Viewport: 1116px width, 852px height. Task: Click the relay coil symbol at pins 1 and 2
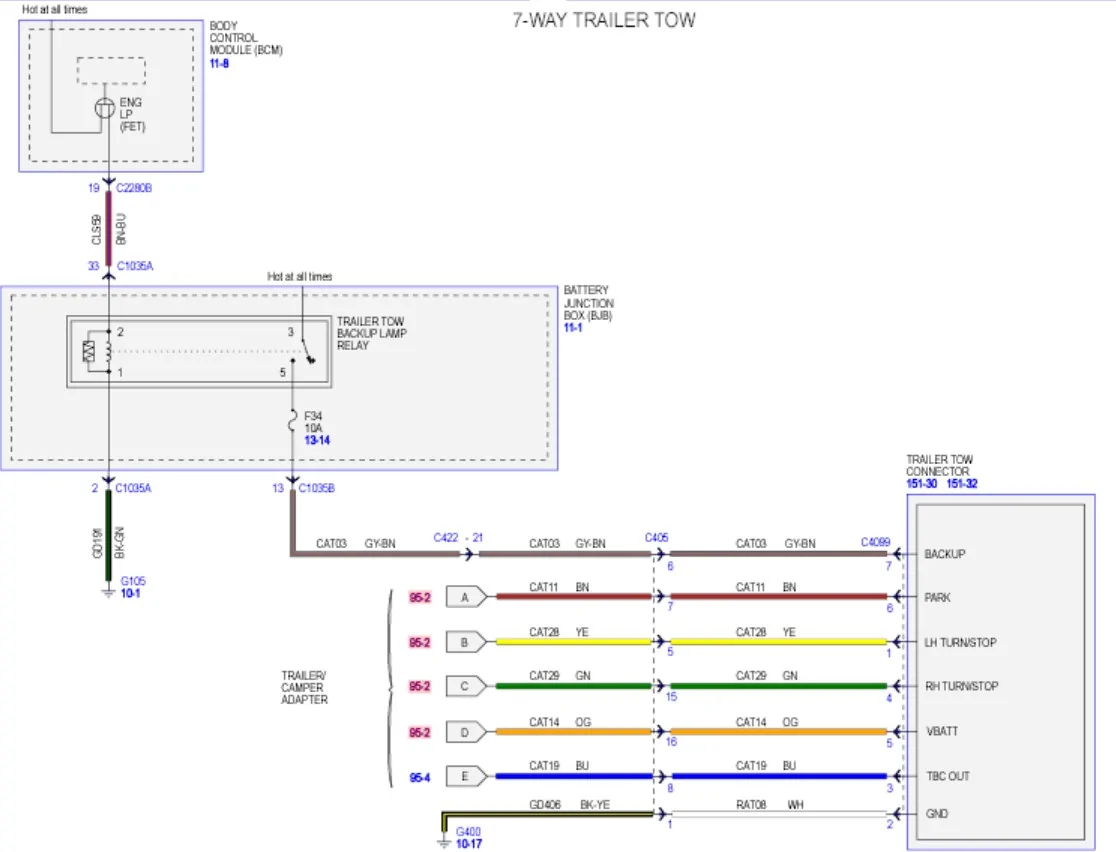coord(109,352)
